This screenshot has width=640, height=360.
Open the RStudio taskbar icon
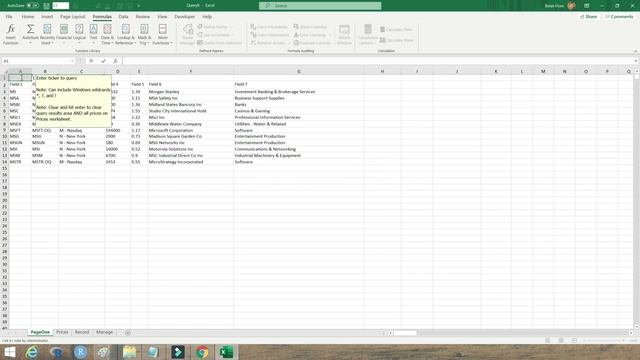[x=80, y=352]
